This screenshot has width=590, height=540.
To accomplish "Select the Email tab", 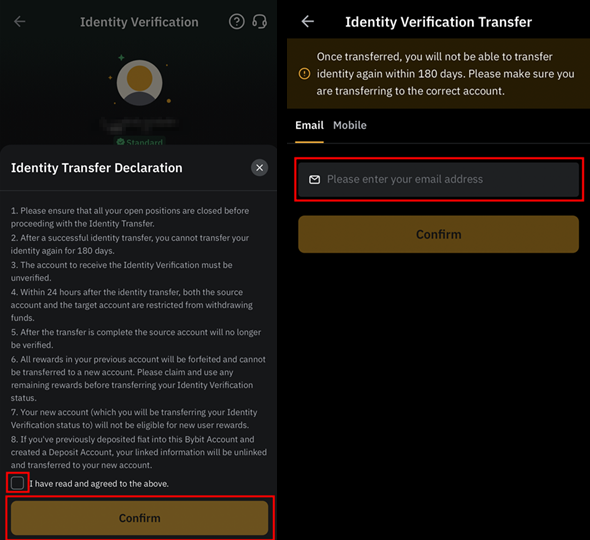I will pos(309,125).
